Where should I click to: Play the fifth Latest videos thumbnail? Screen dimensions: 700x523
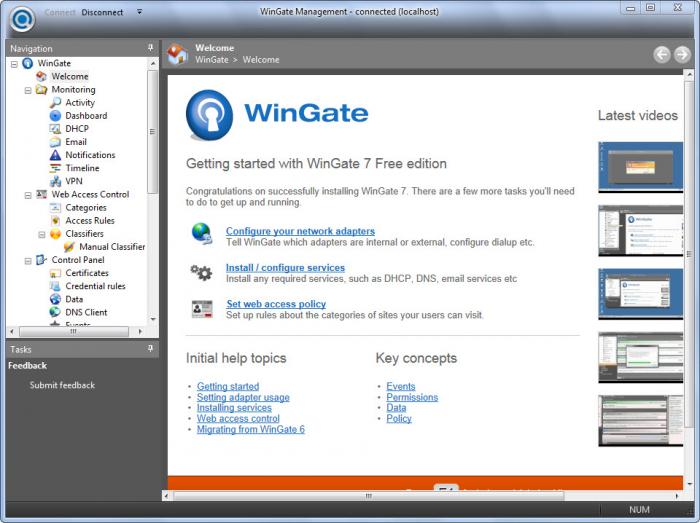[641, 421]
